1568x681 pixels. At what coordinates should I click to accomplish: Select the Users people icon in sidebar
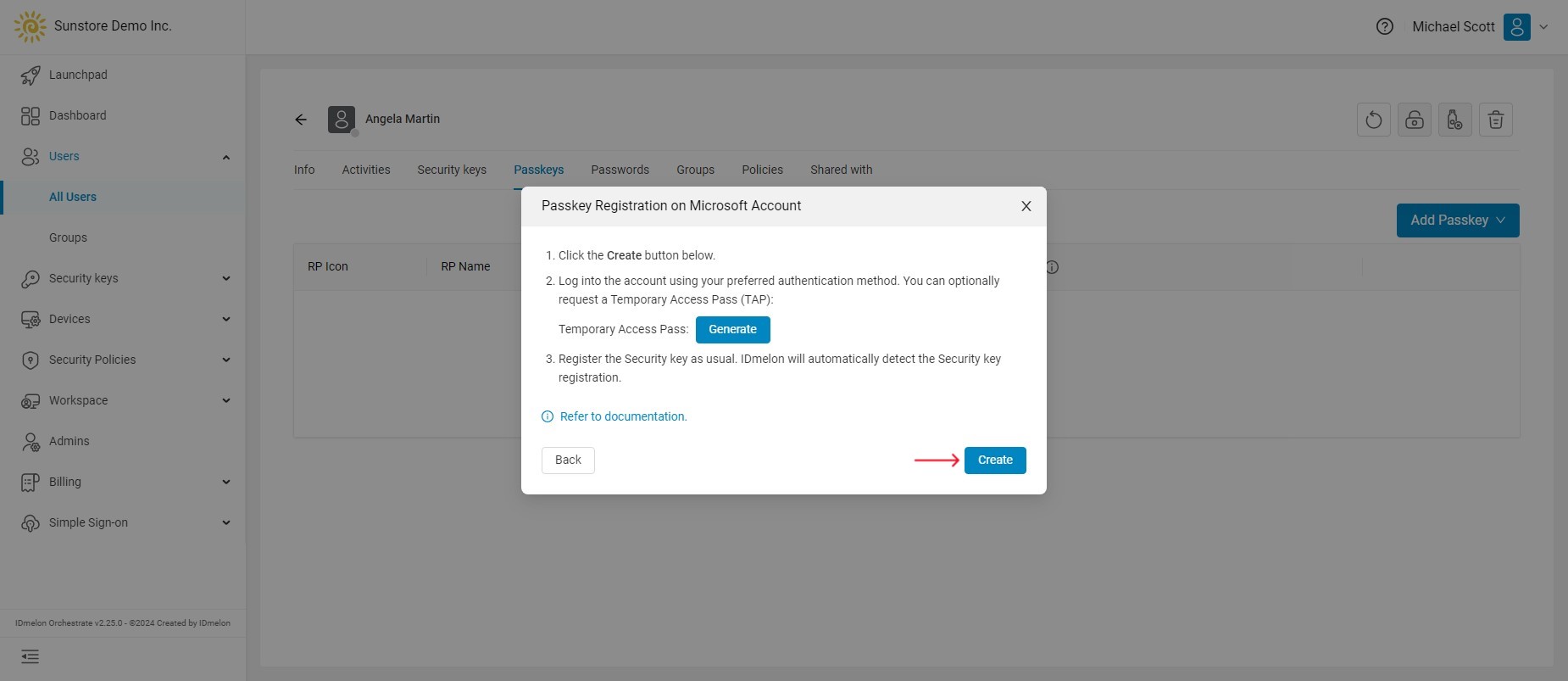pyautogui.click(x=31, y=157)
